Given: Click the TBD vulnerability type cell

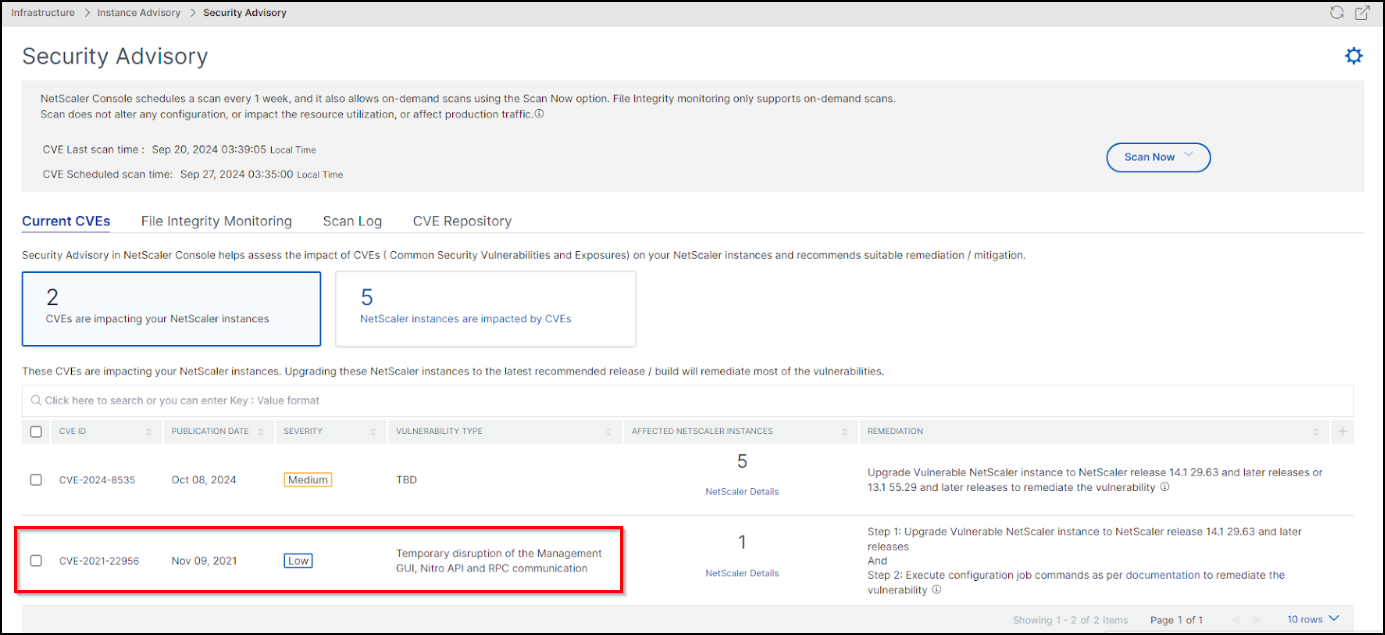Looking at the screenshot, I should coord(407,480).
